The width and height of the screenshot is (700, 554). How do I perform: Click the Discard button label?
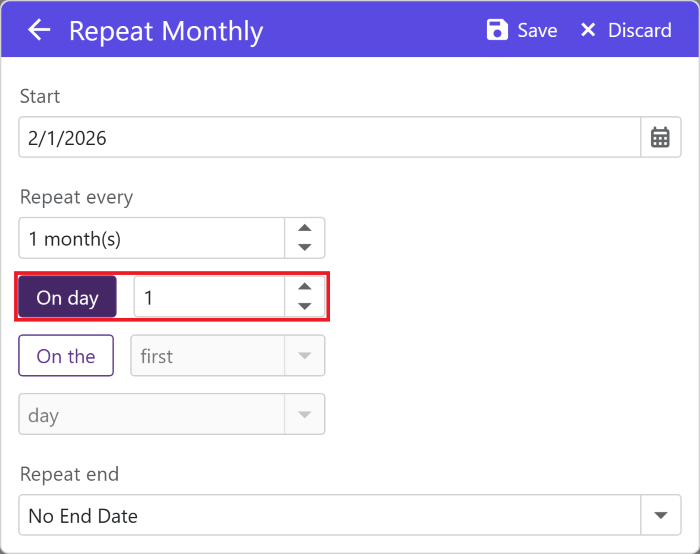point(640,30)
